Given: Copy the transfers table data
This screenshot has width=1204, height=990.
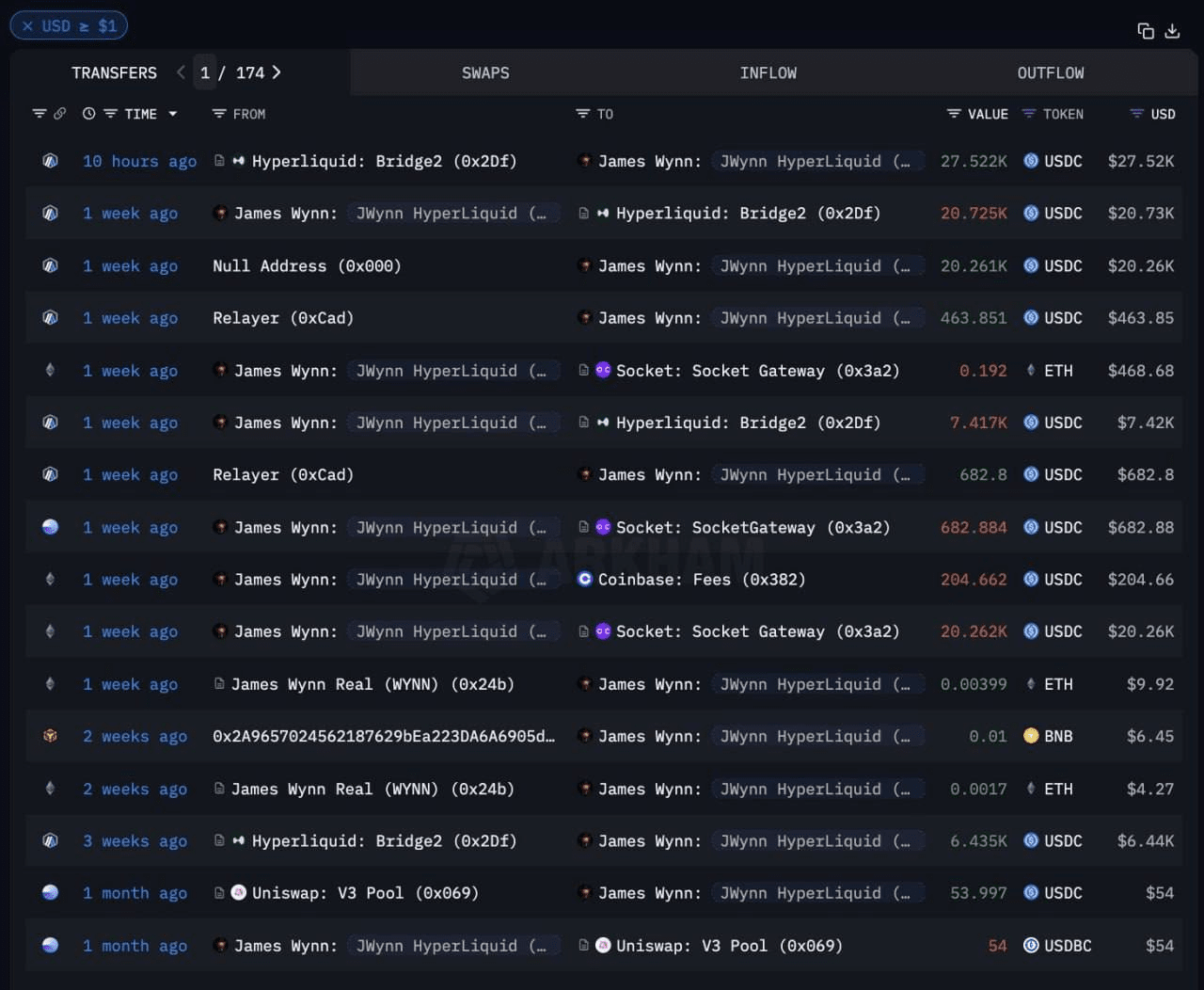Looking at the screenshot, I should [x=1146, y=31].
